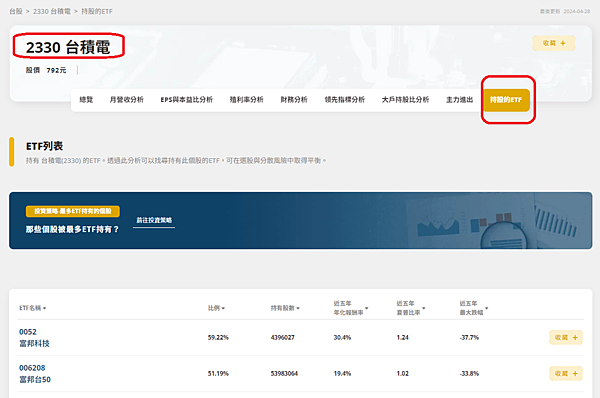The image size is (600, 398).
Task: Click the 持股的ETF breadcrumb item
Action: 97,11
